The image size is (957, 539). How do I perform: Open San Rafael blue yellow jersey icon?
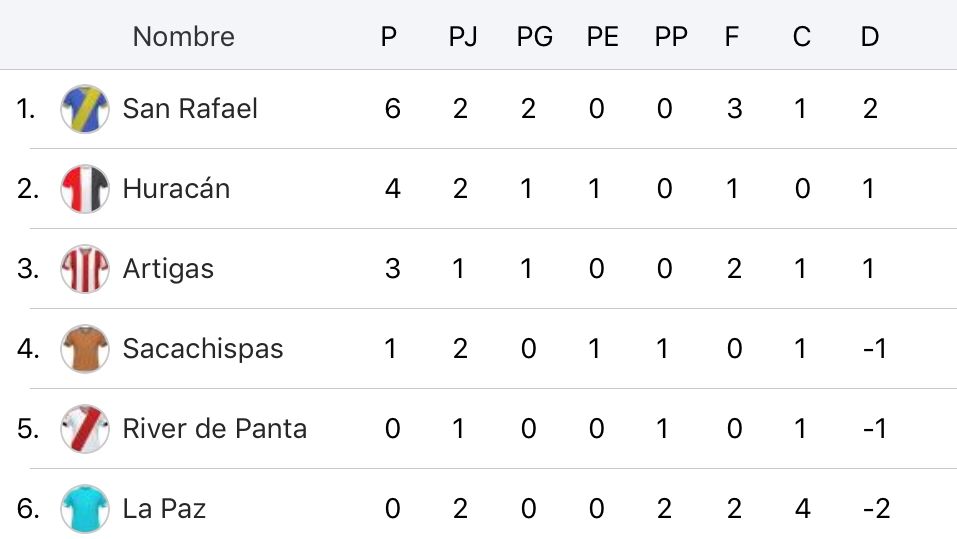(x=85, y=109)
